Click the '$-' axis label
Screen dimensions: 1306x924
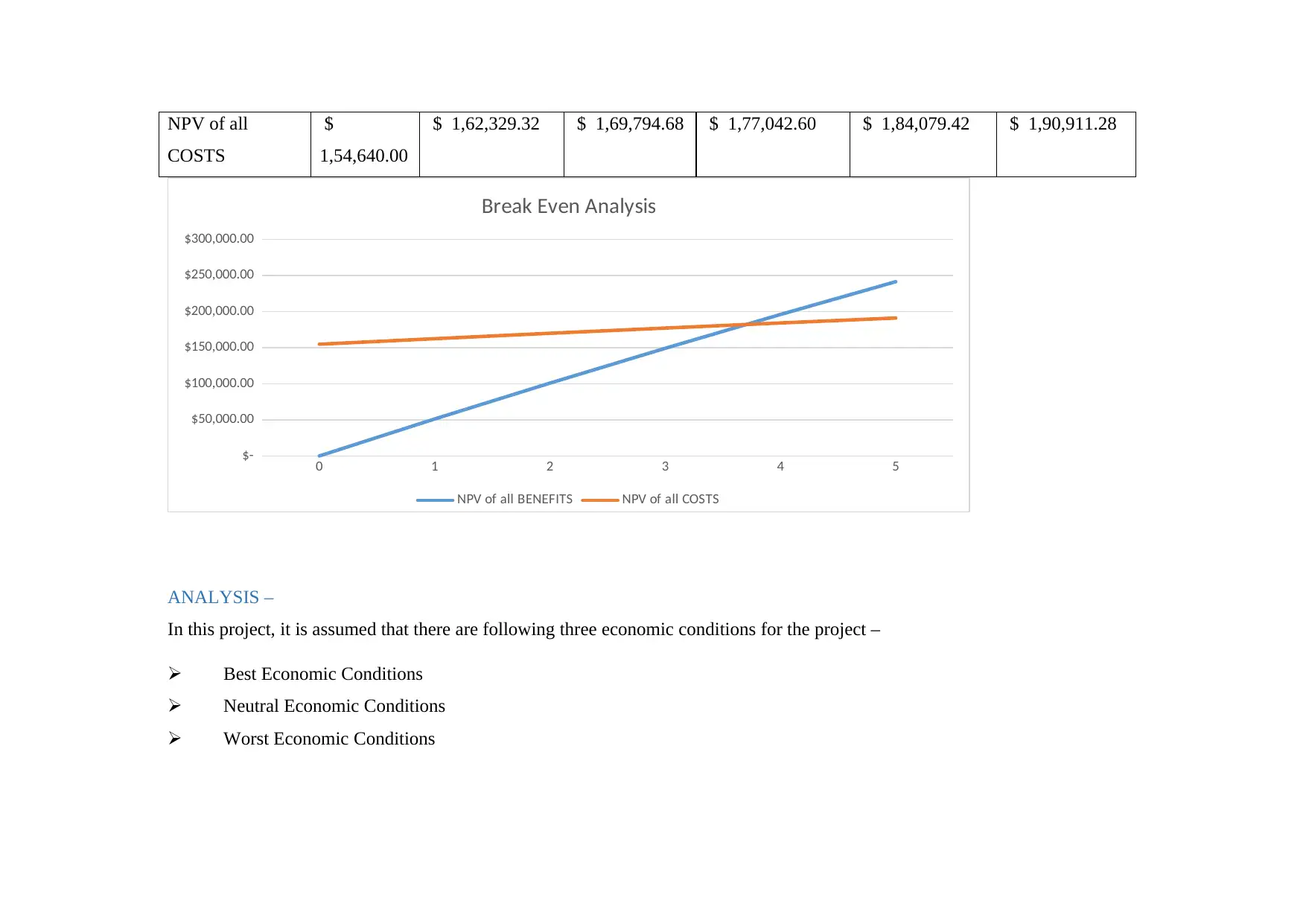(248, 456)
